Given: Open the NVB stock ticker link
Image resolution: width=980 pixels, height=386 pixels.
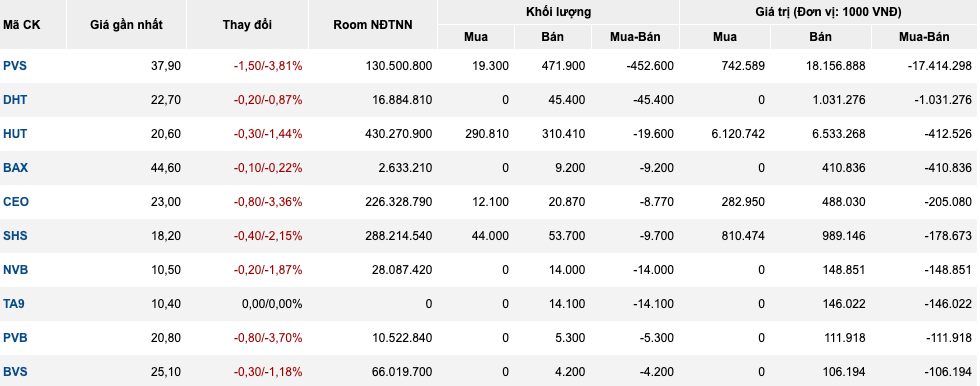Looking at the screenshot, I should [16, 270].
